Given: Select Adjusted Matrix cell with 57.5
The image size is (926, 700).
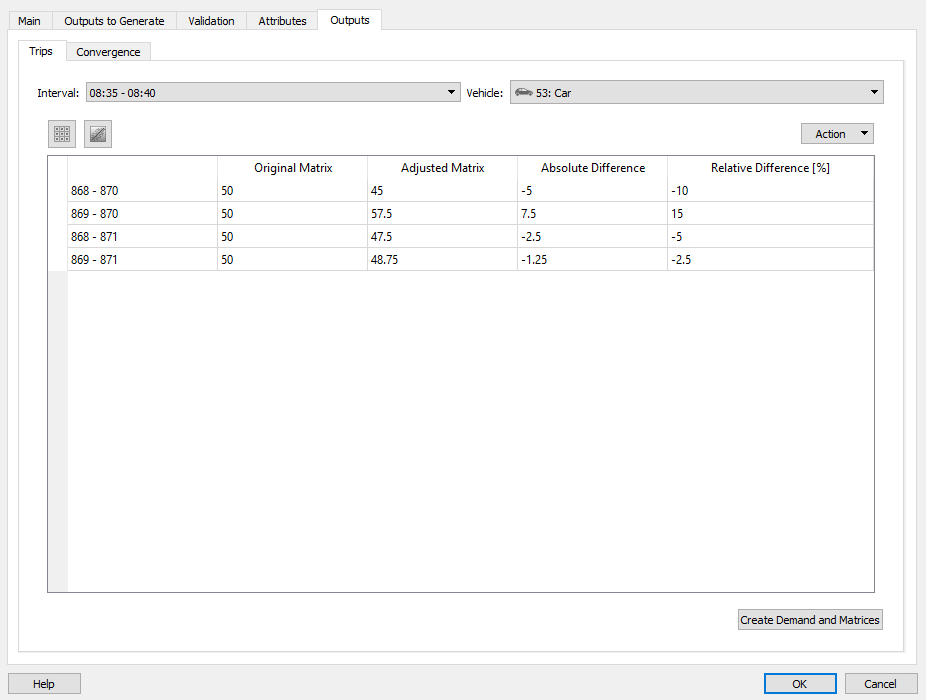Looking at the screenshot, I should (x=441, y=214).
